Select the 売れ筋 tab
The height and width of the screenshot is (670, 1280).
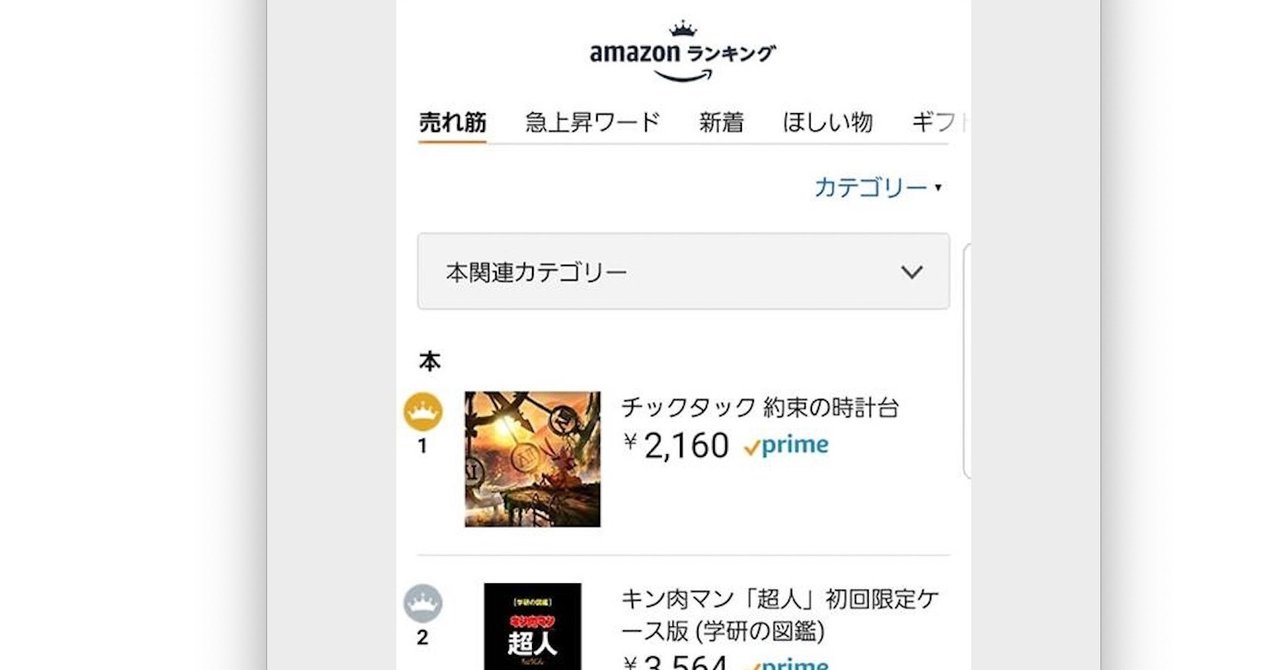pyautogui.click(x=452, y=123)
